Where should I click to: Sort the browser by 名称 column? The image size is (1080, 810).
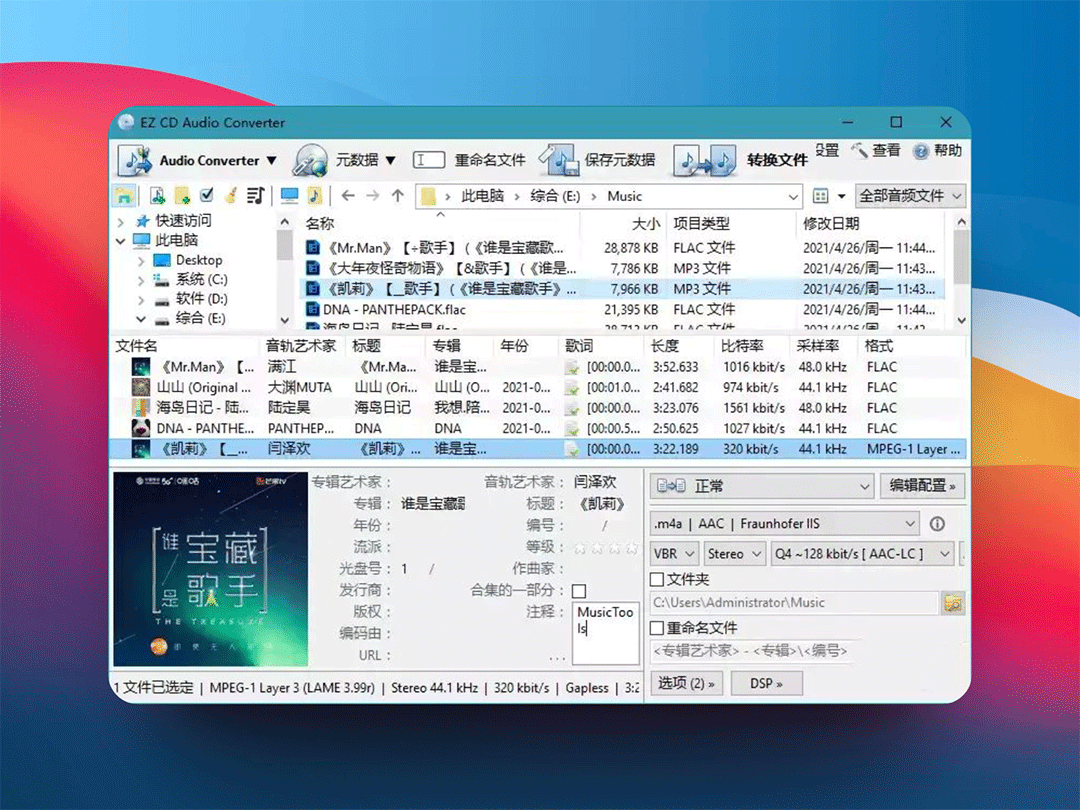[320, 223]
